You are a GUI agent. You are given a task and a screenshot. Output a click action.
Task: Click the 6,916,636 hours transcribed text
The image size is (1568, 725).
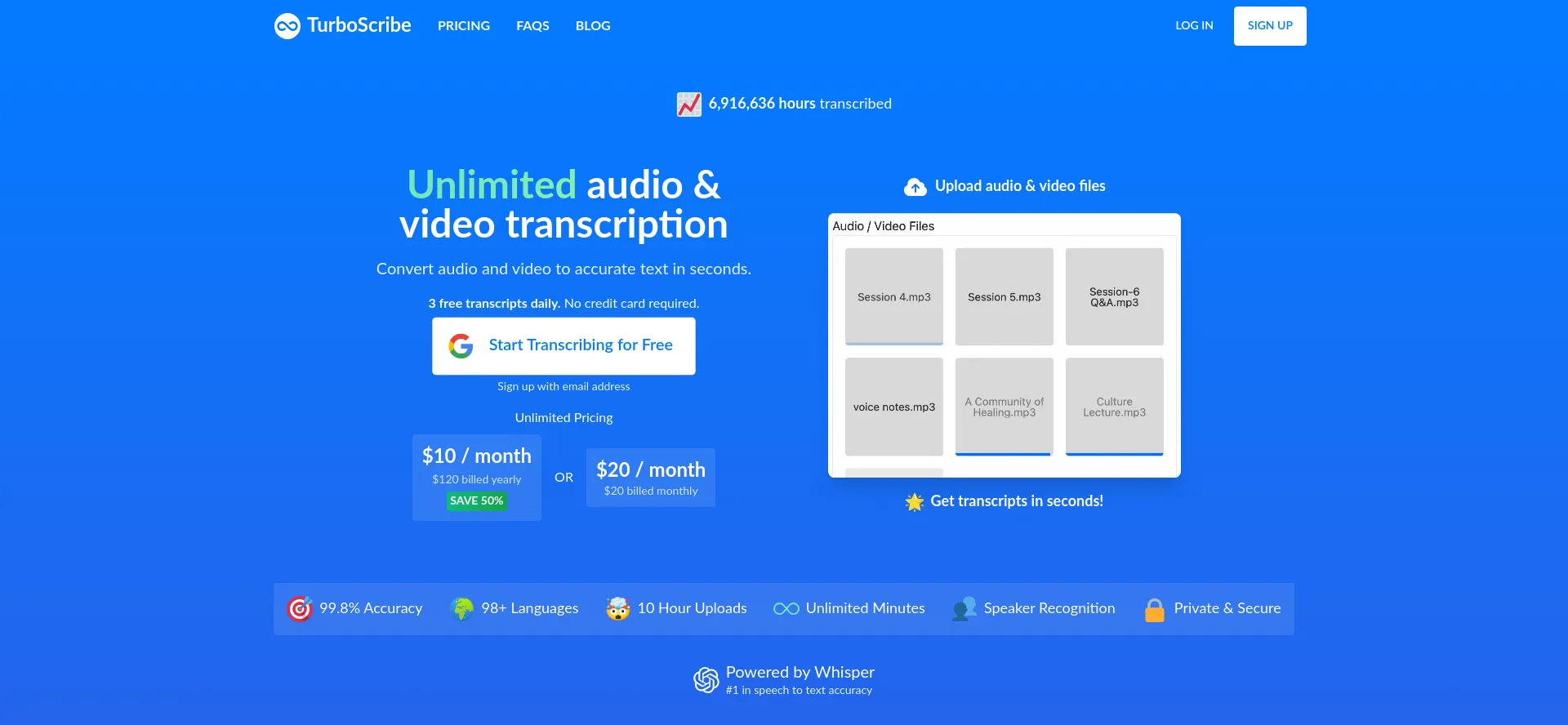tap(800, 104)
